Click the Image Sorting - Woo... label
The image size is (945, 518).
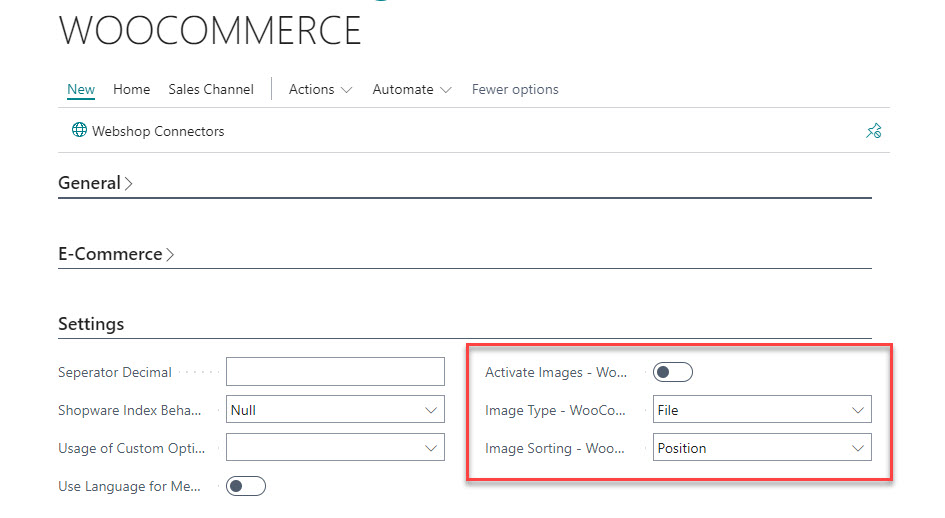(x=554, y=449)
